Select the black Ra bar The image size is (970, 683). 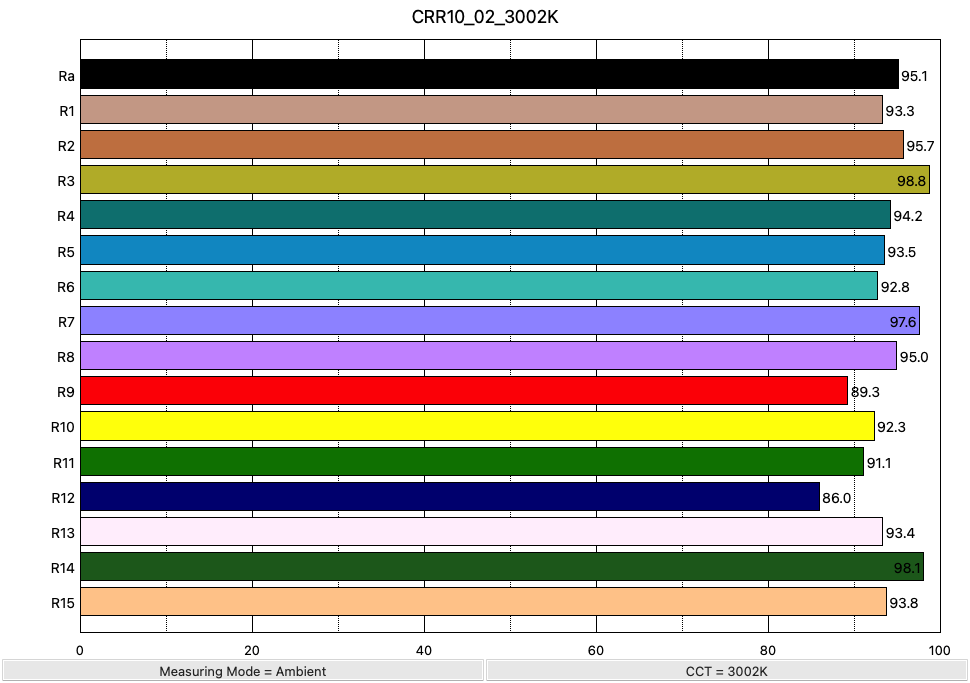(489, 74)
